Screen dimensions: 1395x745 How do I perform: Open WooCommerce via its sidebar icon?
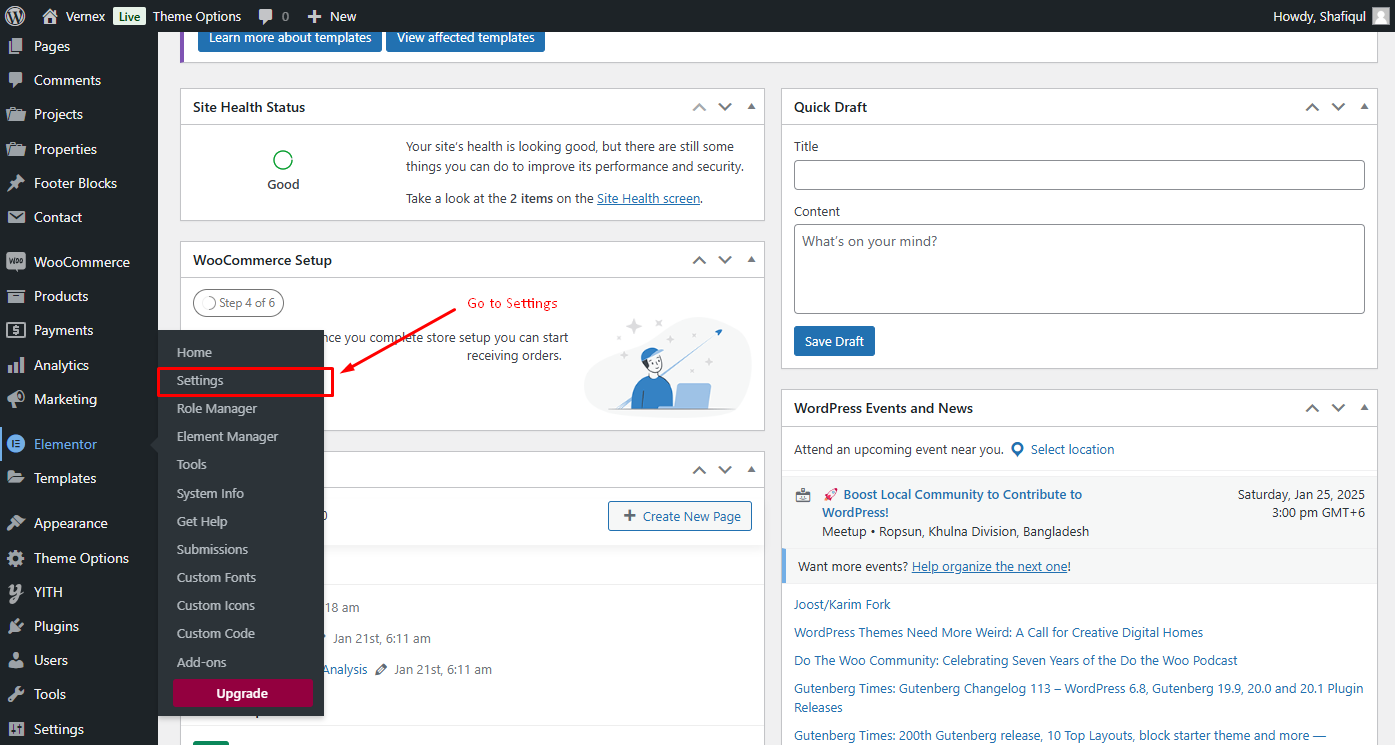pyautogui.click(x=16, y=262)
